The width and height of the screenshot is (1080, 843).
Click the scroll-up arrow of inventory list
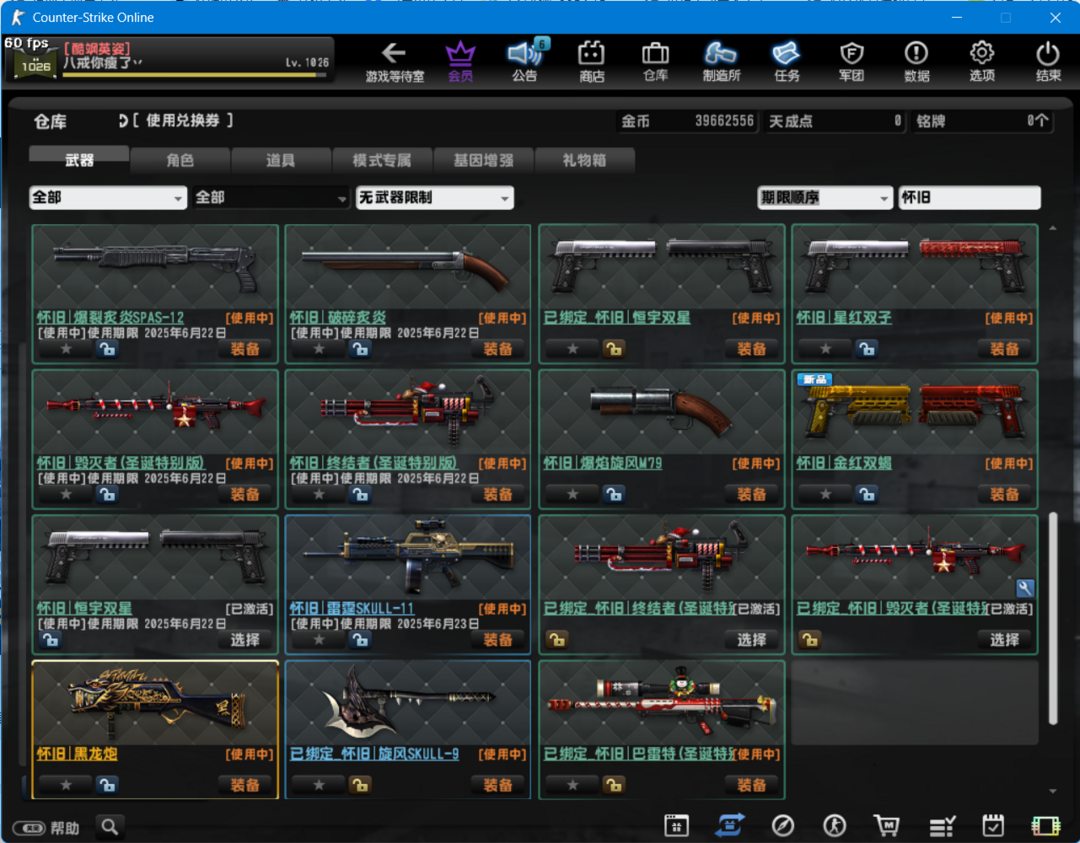coord(1052,228)
